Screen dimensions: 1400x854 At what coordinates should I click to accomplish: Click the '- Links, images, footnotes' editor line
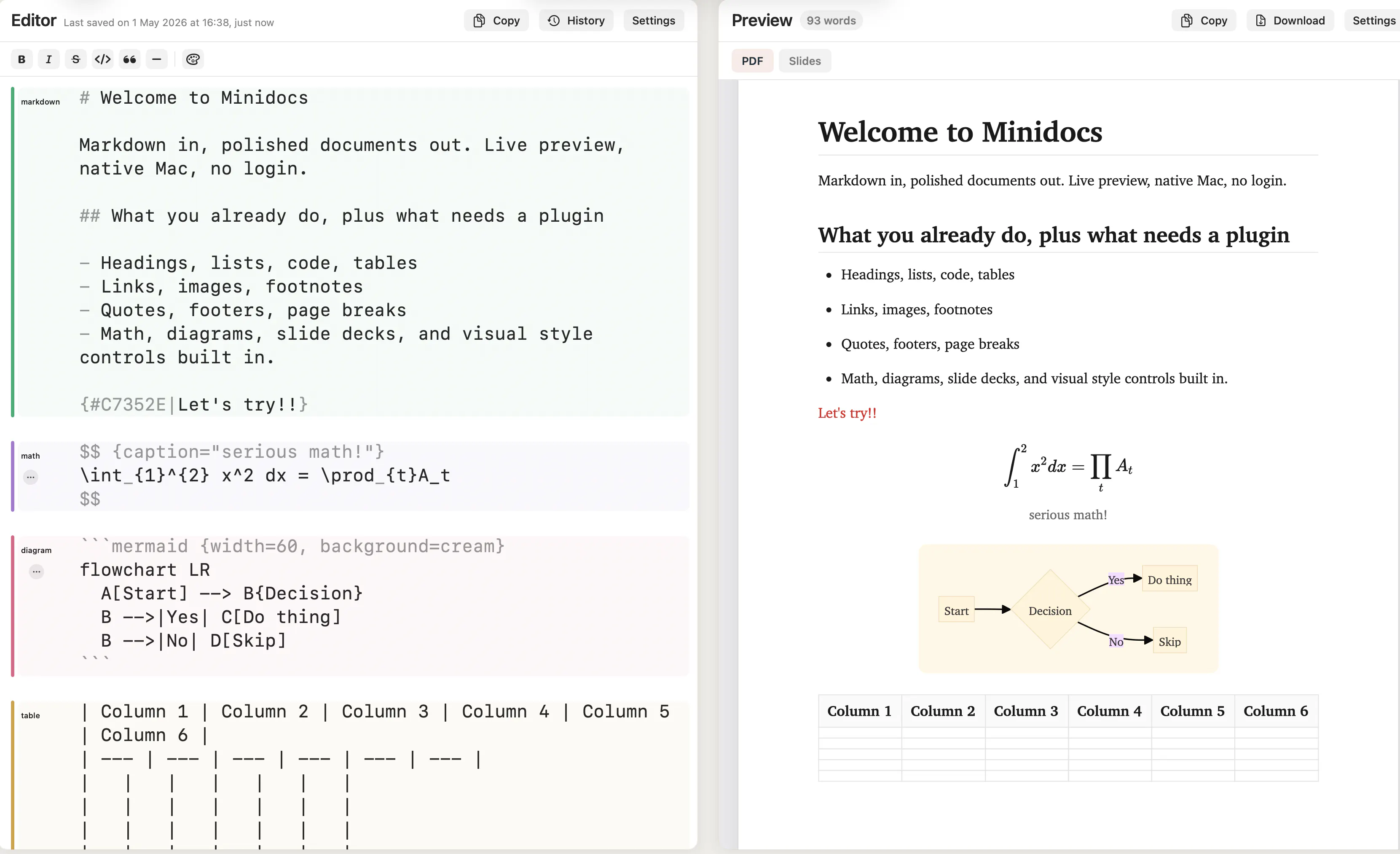click(x=221, y=286)
